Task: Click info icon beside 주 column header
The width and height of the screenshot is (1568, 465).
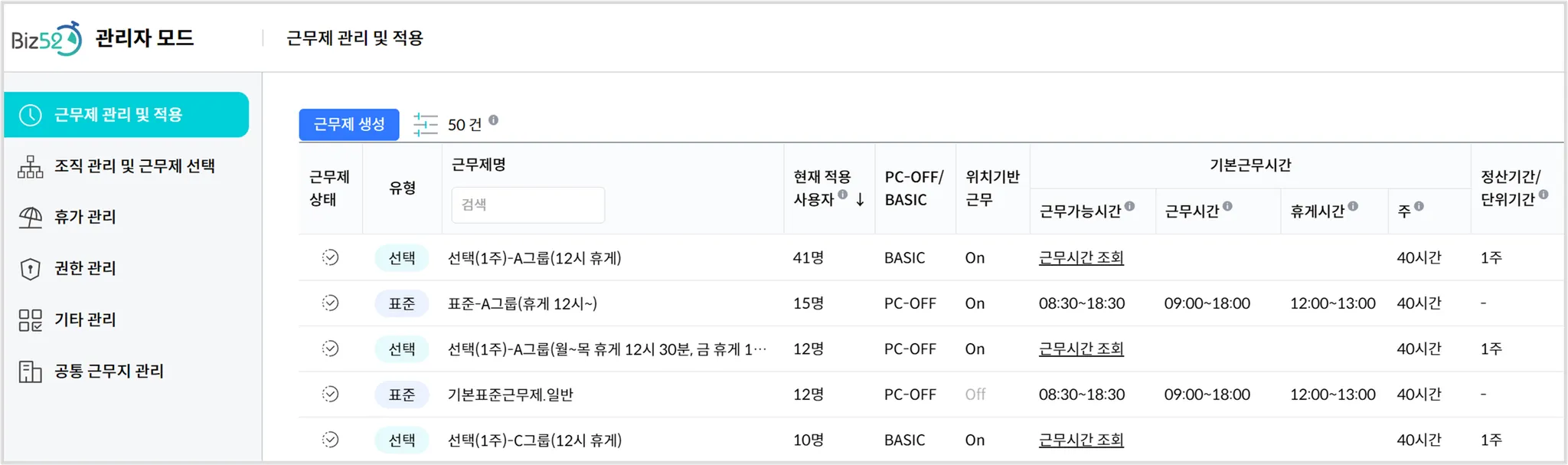Action: coord(1419,206)
